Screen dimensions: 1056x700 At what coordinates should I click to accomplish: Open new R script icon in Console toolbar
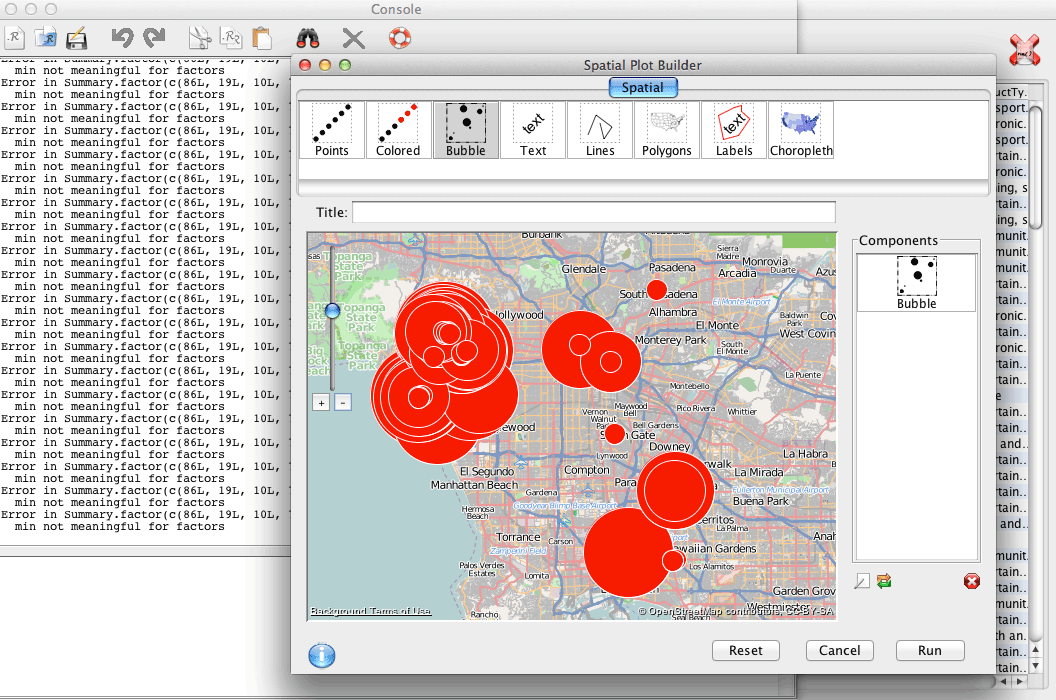point(14,38)
